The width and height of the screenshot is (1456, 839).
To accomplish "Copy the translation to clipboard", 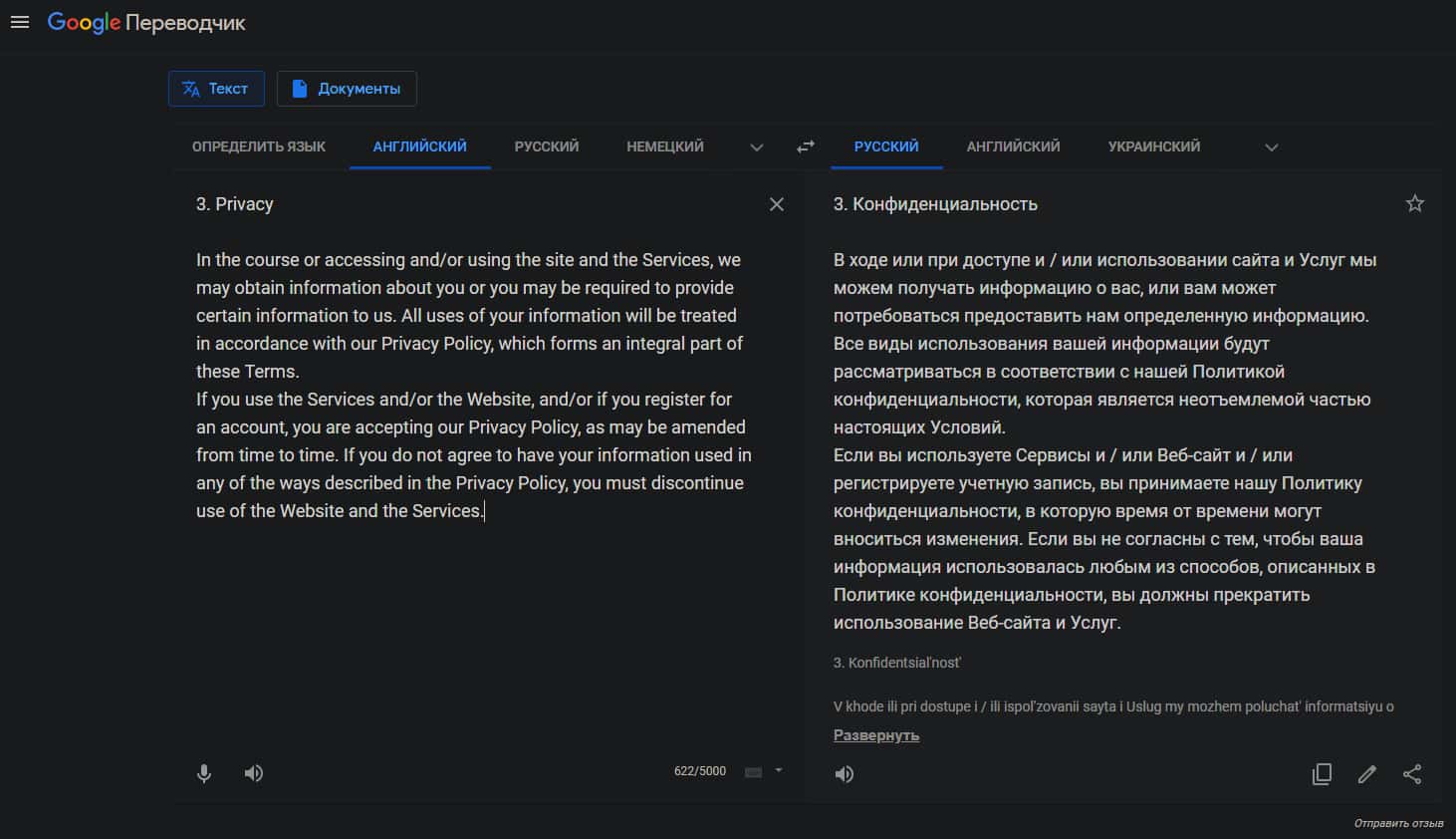I will click(1322, 774).
